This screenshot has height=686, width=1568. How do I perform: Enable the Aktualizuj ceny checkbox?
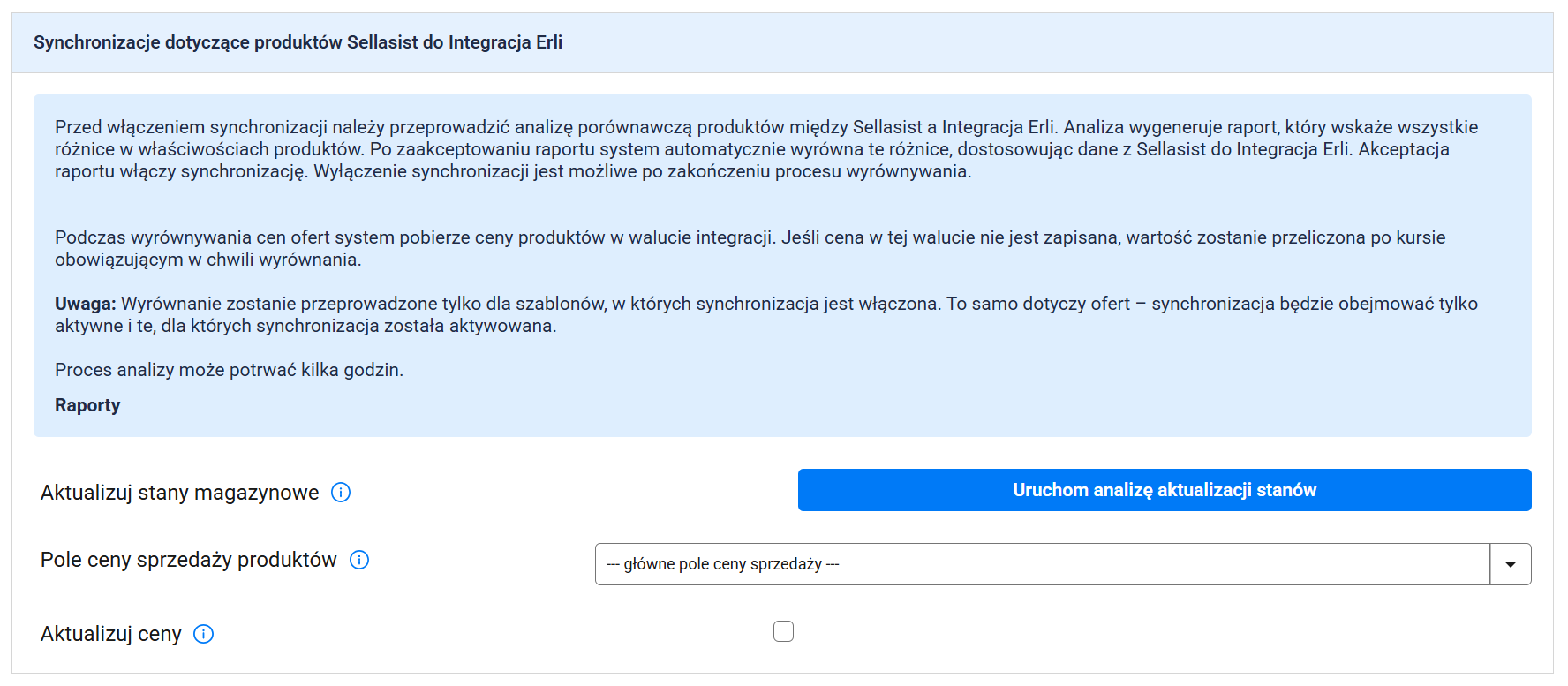point(783,631)
